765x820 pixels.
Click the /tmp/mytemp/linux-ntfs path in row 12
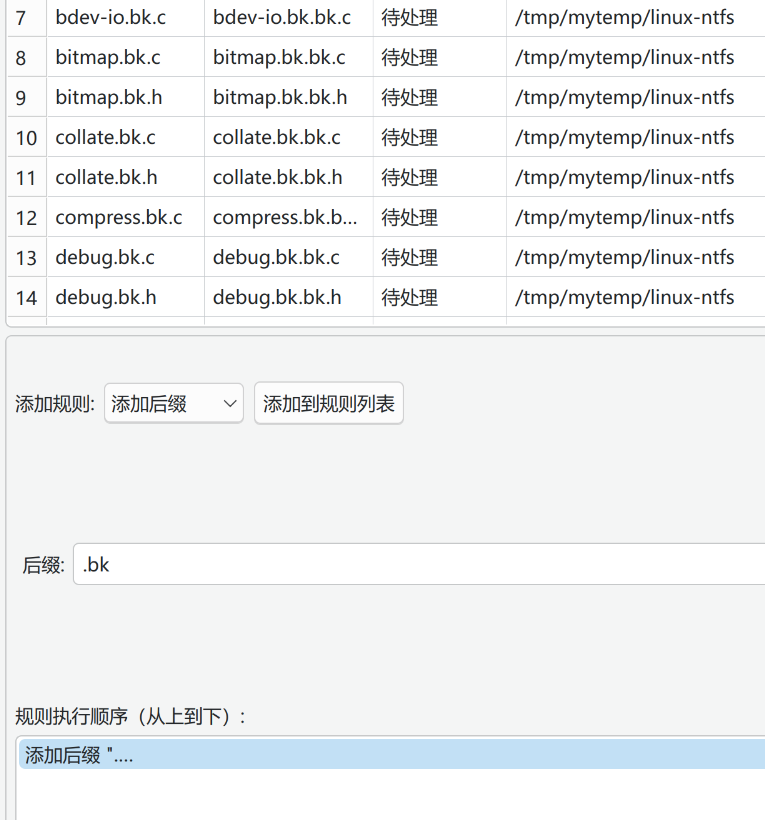(x=636, y=217)
